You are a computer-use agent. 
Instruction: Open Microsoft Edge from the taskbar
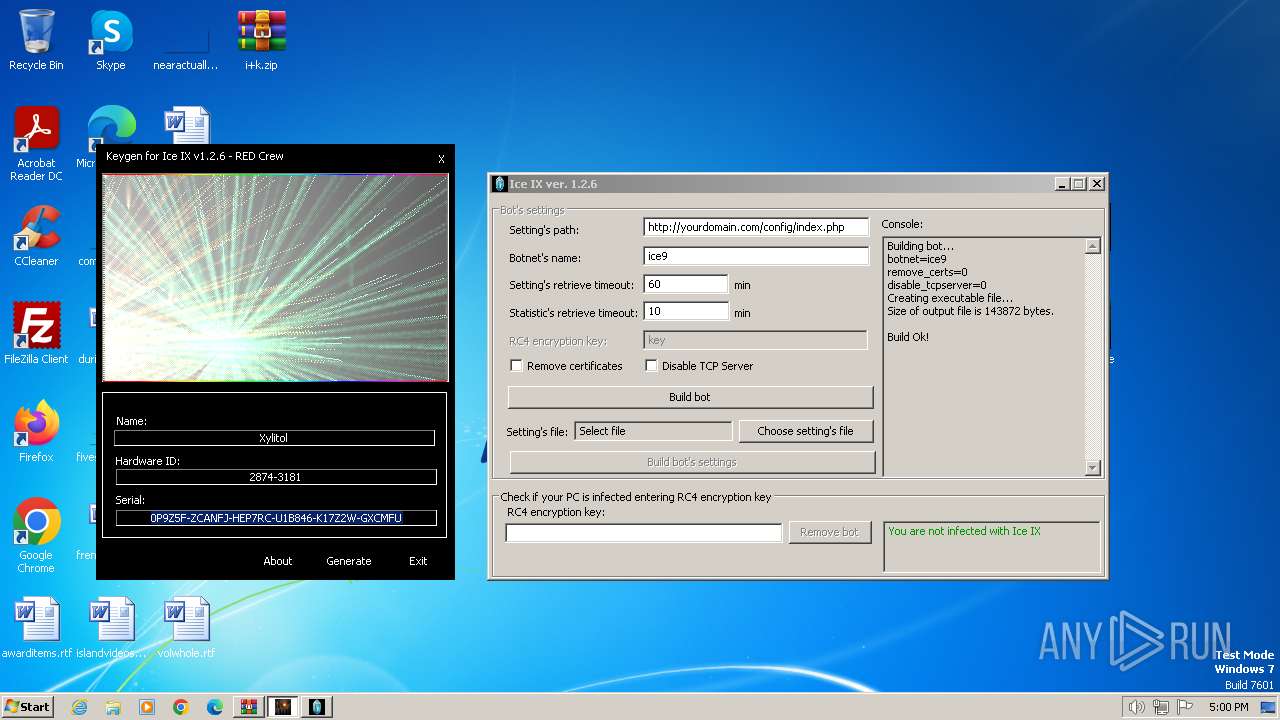click(x=215, y=707)
